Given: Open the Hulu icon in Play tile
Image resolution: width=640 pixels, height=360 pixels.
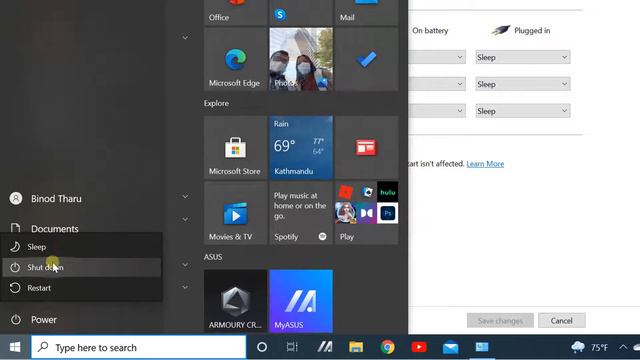Looking at the screenshot, I should (387, 192).
